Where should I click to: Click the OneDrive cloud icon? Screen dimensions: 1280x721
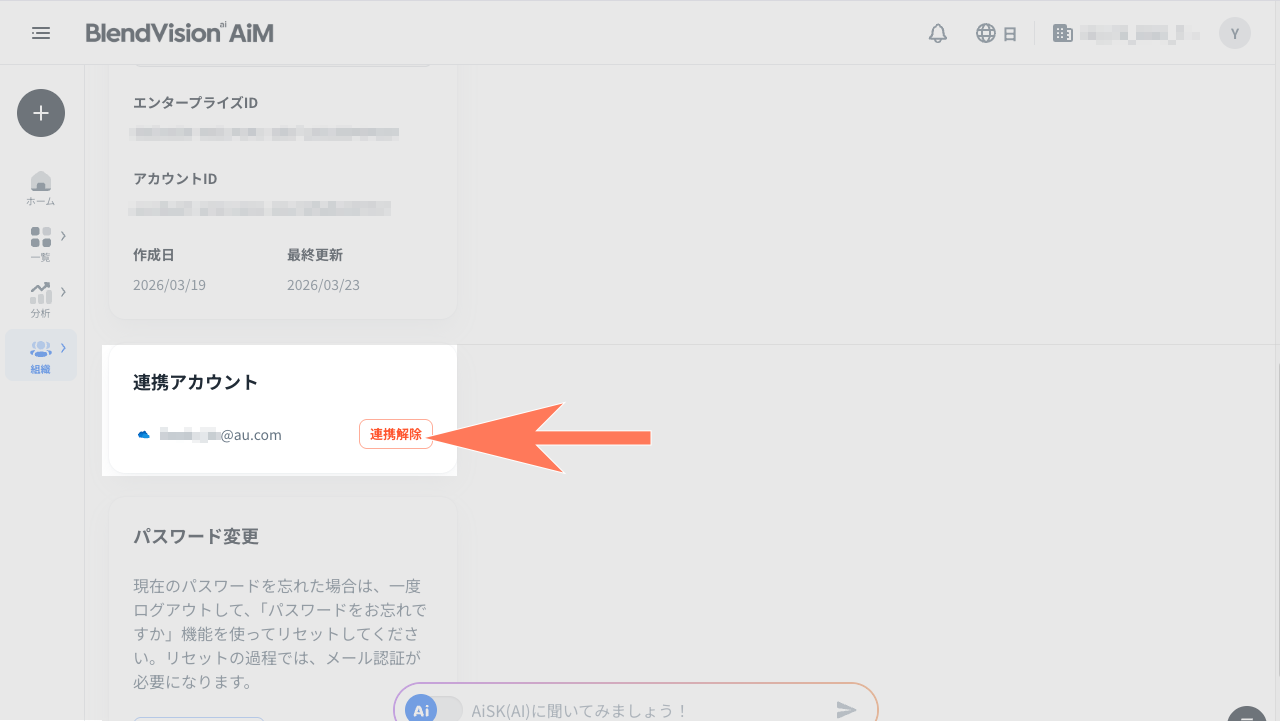(x=143, y=435)
